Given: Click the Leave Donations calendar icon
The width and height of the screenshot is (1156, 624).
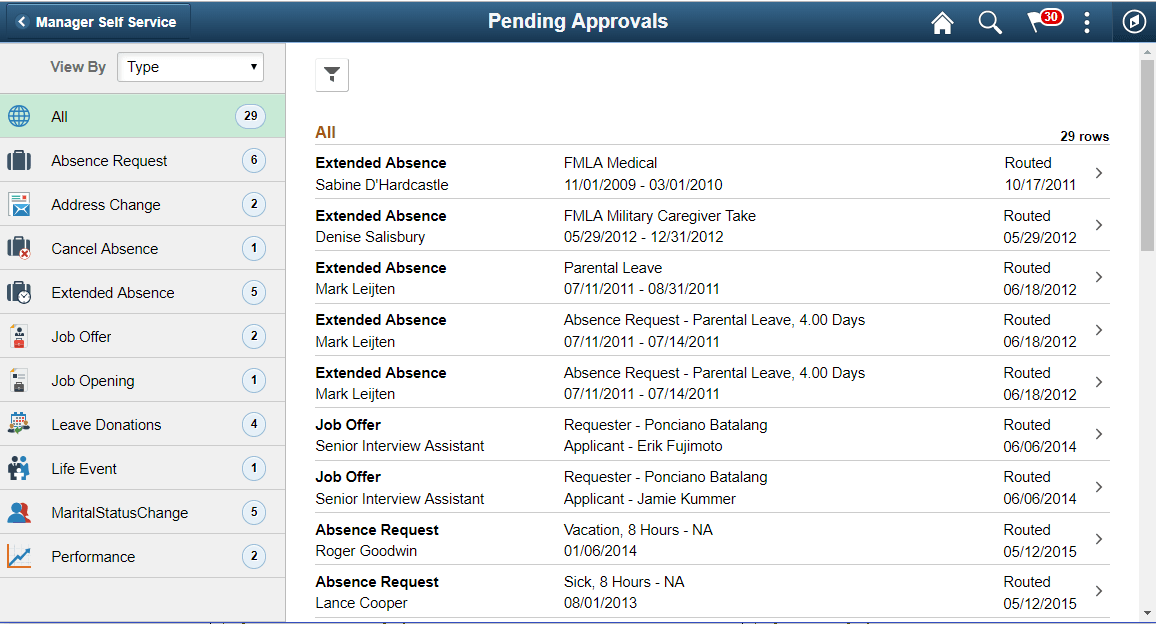Looking at the screenshot, I should (x=18, y=424).
